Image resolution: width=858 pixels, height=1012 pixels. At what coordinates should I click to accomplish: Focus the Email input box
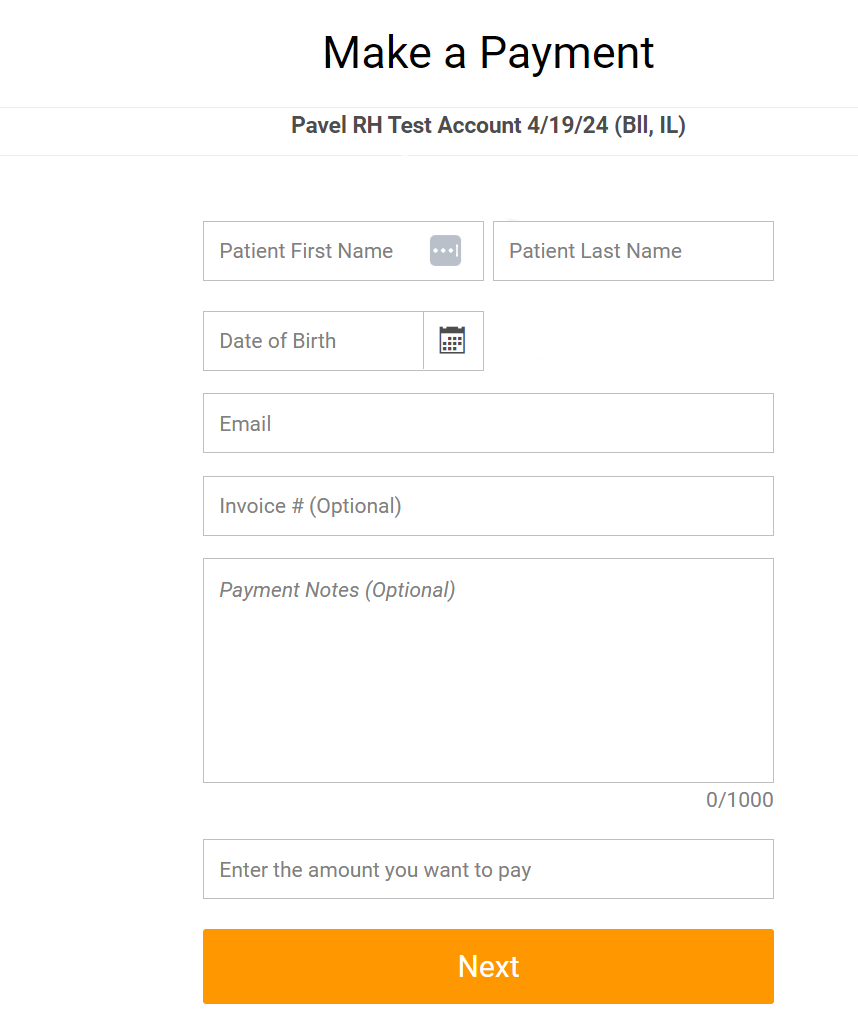click(488, 423)
